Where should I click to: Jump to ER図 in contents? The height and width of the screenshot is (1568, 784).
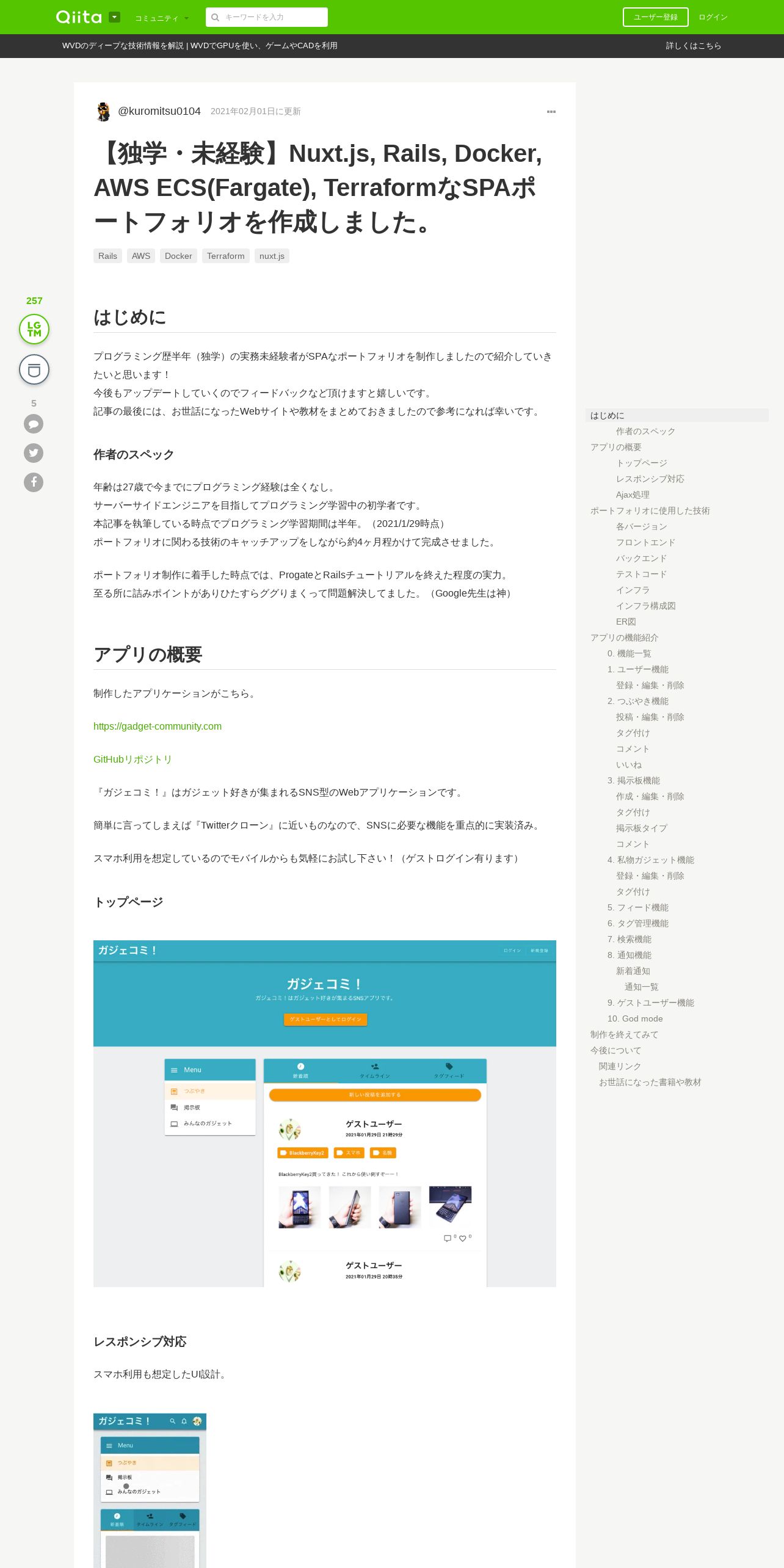626,622
